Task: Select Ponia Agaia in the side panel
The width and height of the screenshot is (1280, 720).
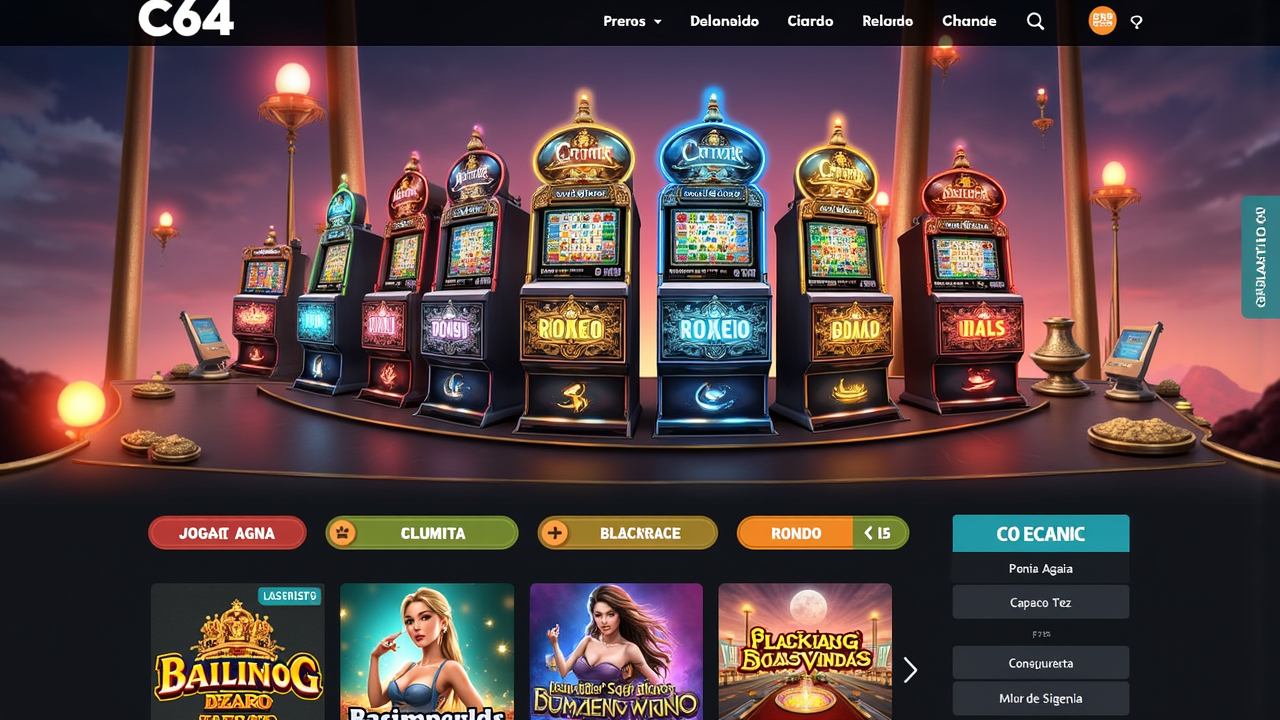Action: [1041, 568]
